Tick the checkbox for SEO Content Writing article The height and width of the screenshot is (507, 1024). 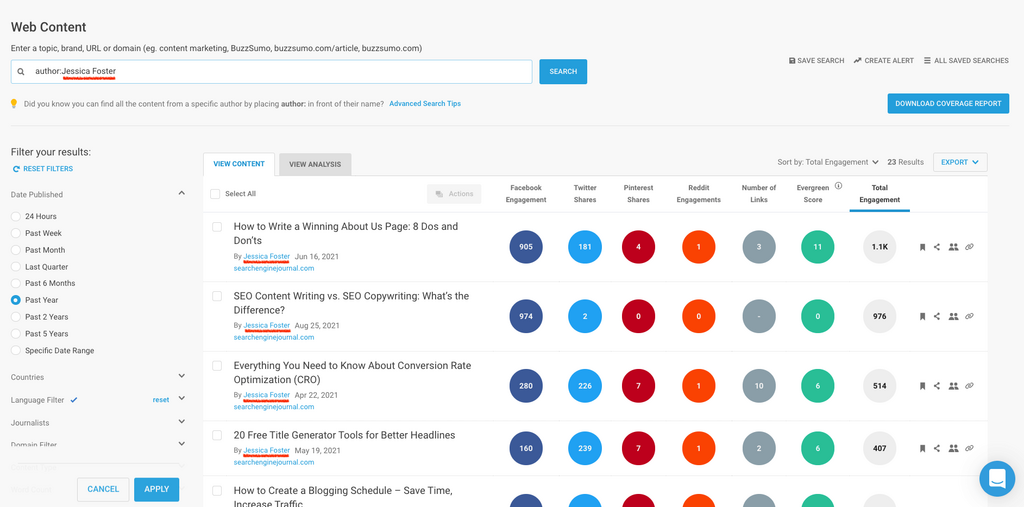[217, 297]
